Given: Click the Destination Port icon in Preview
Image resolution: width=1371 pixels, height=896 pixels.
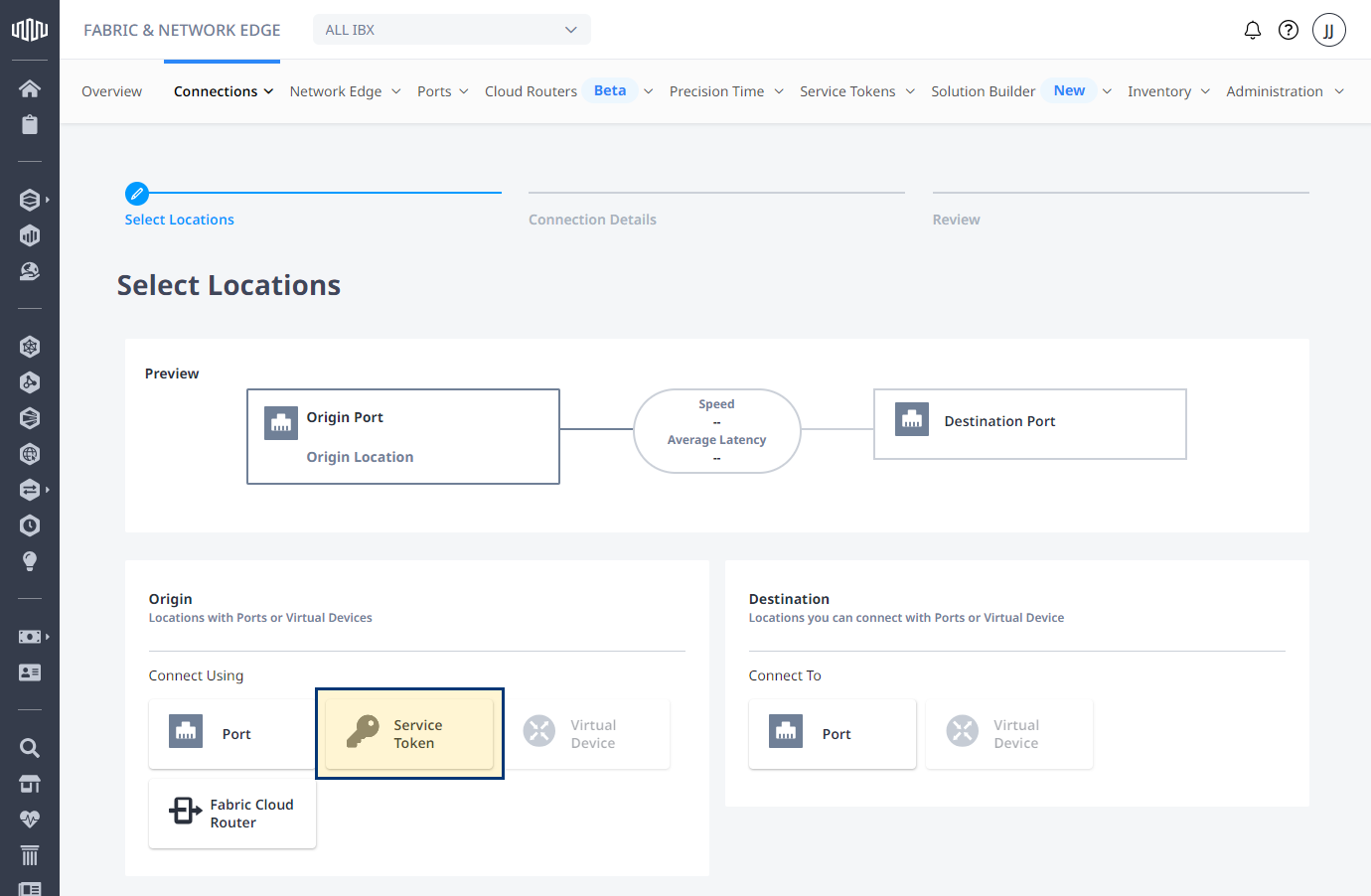Looking at the screenshot, I should 912,419.
